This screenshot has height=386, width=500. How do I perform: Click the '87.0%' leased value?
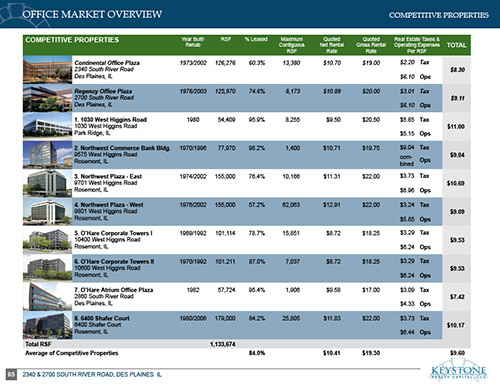(257, 261)
